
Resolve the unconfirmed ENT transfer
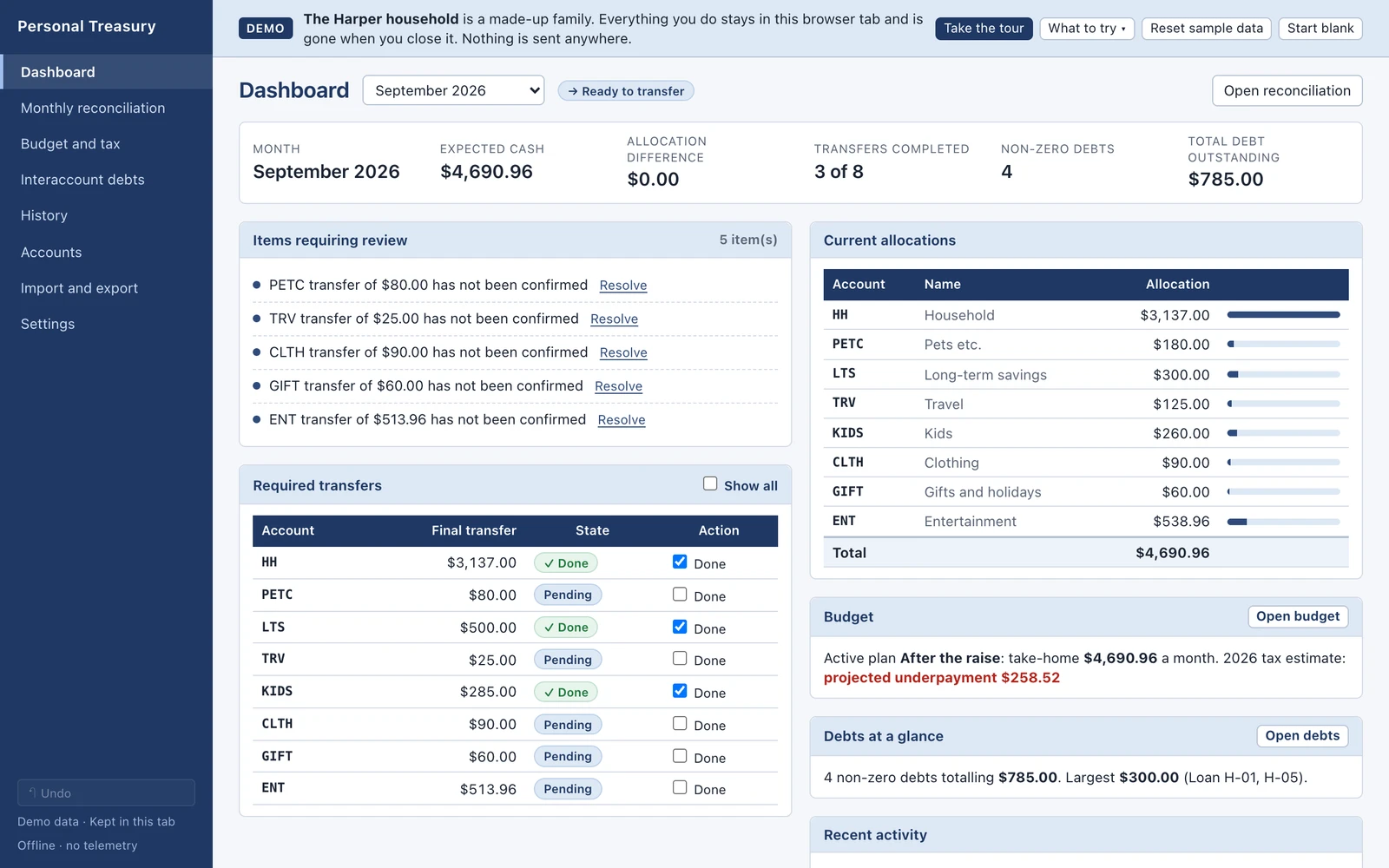(622, 420)
